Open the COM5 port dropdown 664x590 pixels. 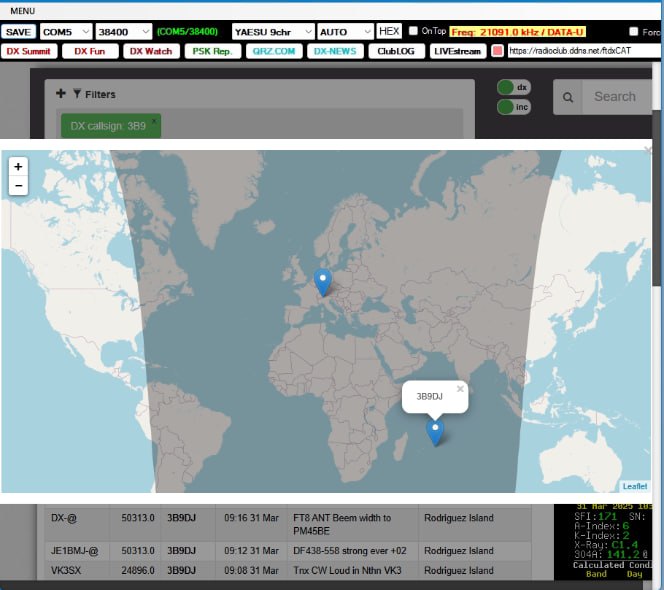66,32
